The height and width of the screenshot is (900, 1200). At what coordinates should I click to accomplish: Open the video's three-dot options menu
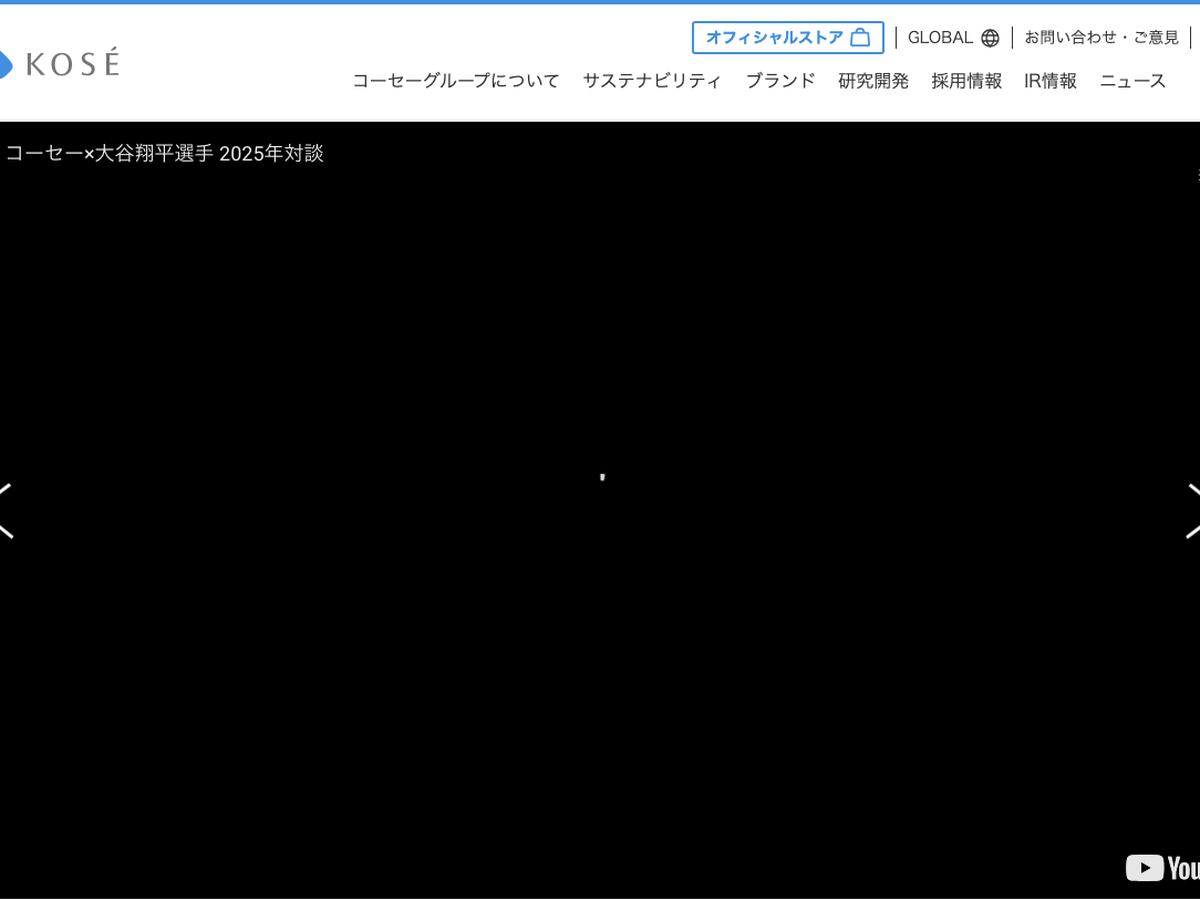1197,173
